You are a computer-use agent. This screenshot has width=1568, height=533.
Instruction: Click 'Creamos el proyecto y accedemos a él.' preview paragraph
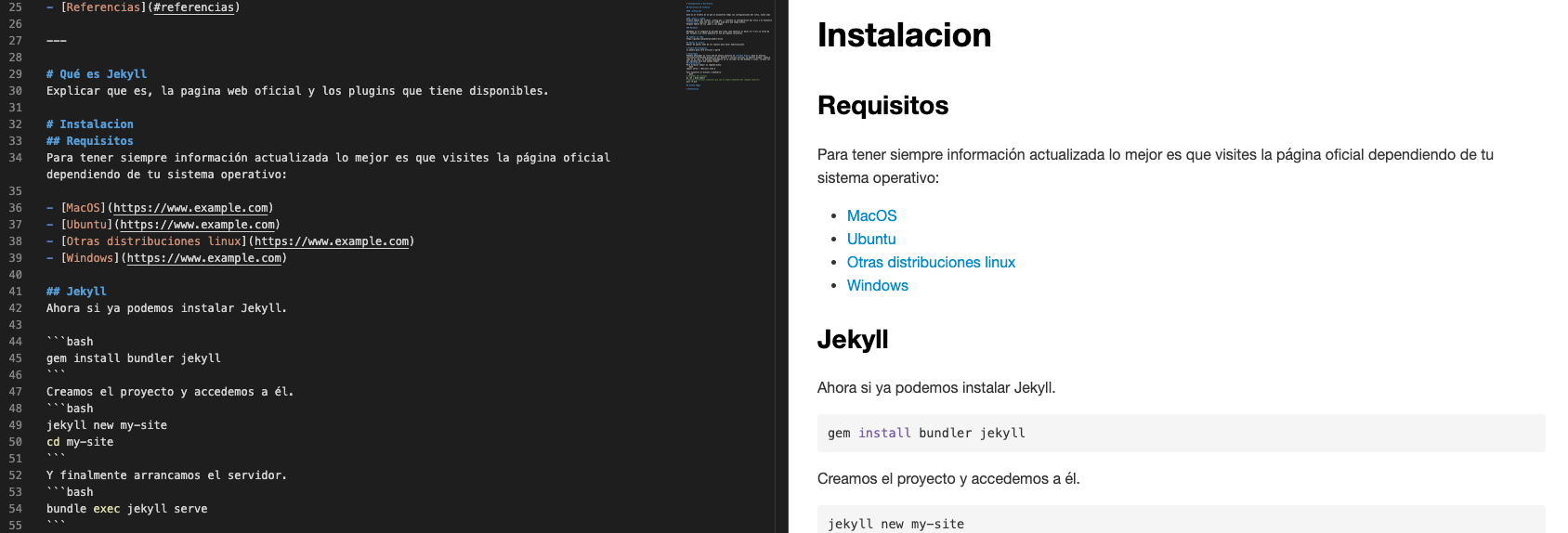tap(948, 478)
